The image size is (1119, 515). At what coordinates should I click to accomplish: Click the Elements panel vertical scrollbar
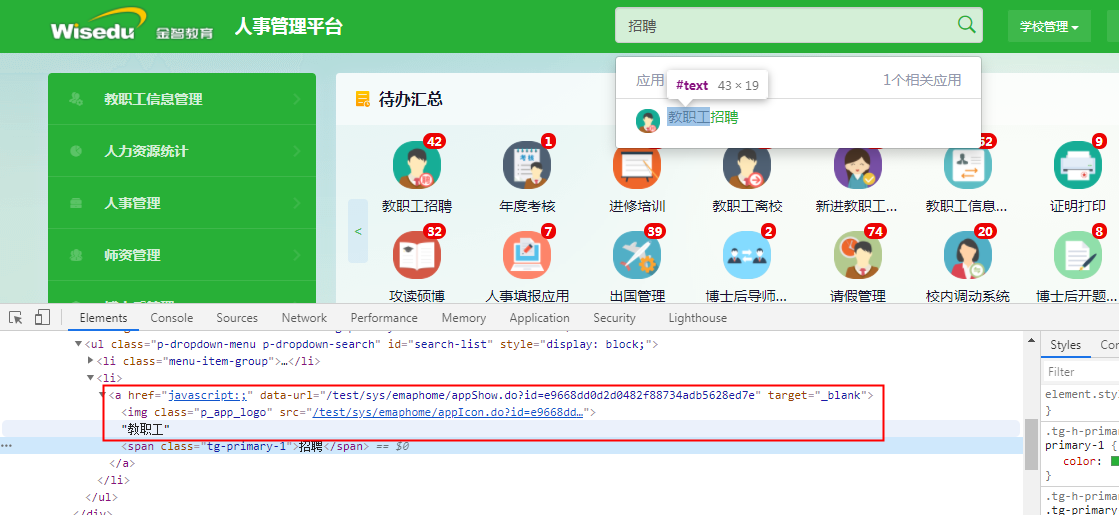pyautogui.click(x=1031, y=444)
